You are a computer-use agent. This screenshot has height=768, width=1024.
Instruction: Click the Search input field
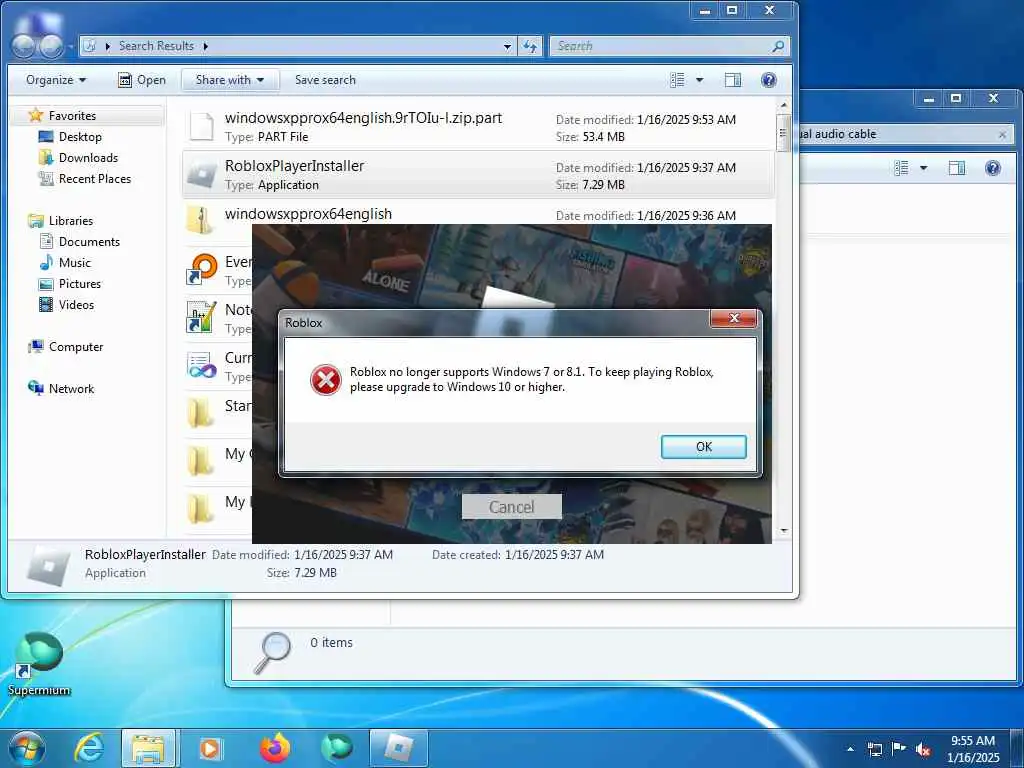coord(661,46)
